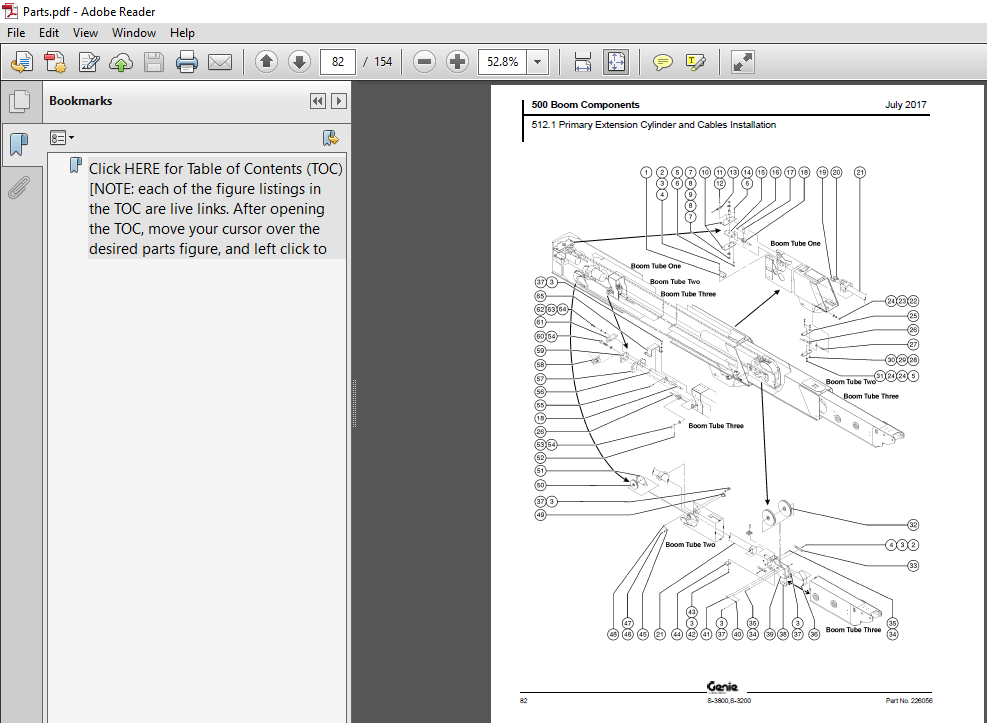Open the zoom level dropdown arrow
This screenshot has width=987, height=723.
[x=538, y=62]
